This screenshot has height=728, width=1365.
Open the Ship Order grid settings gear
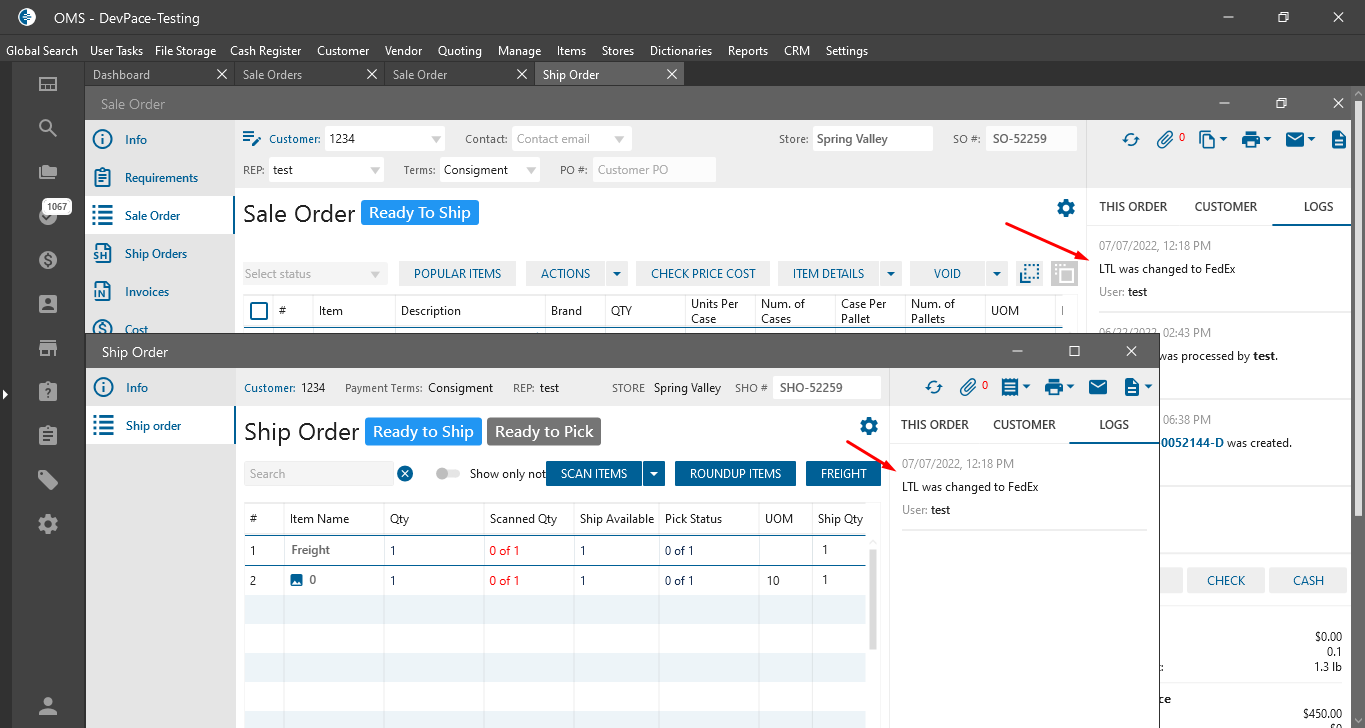(x=869, y=426)
